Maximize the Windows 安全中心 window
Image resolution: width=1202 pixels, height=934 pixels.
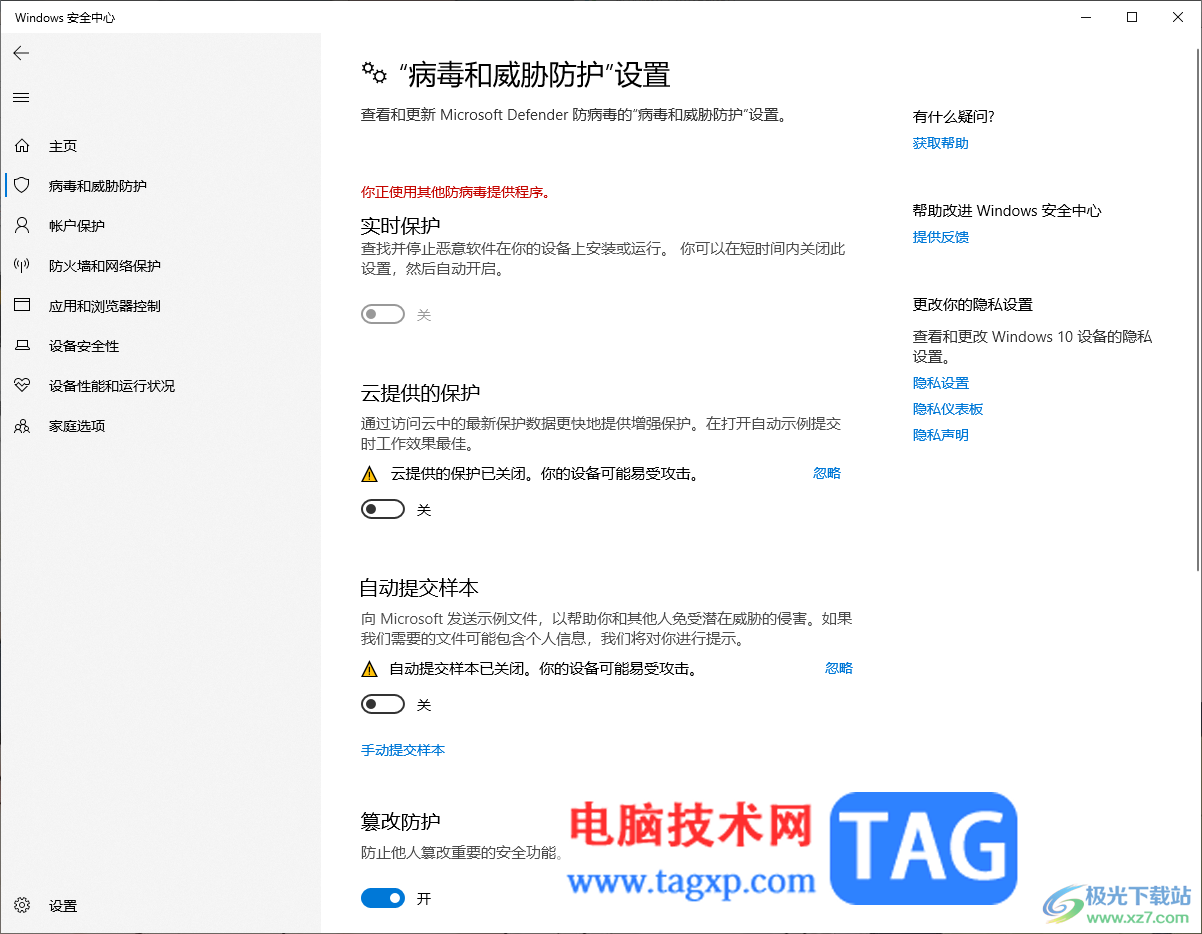pos(1132,17)
